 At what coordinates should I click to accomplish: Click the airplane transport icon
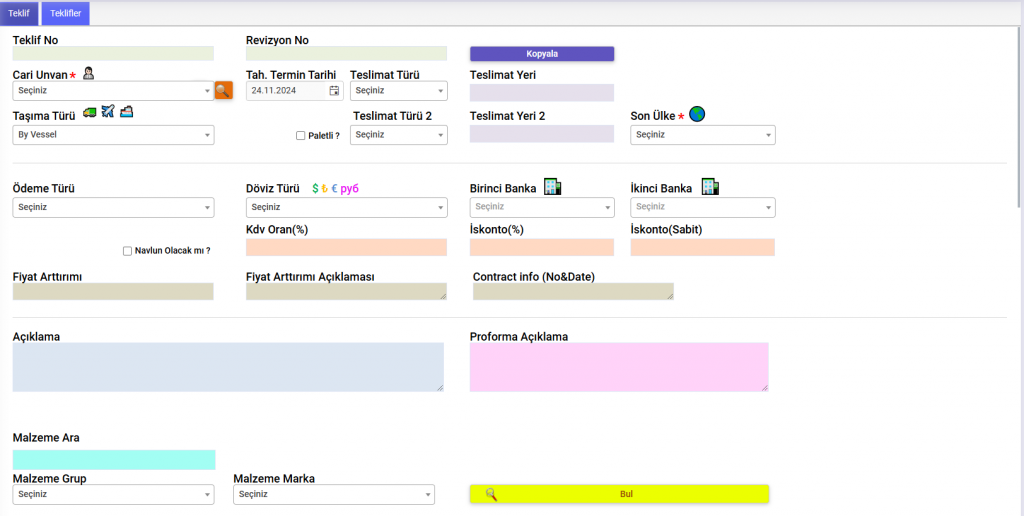[108, 112]
